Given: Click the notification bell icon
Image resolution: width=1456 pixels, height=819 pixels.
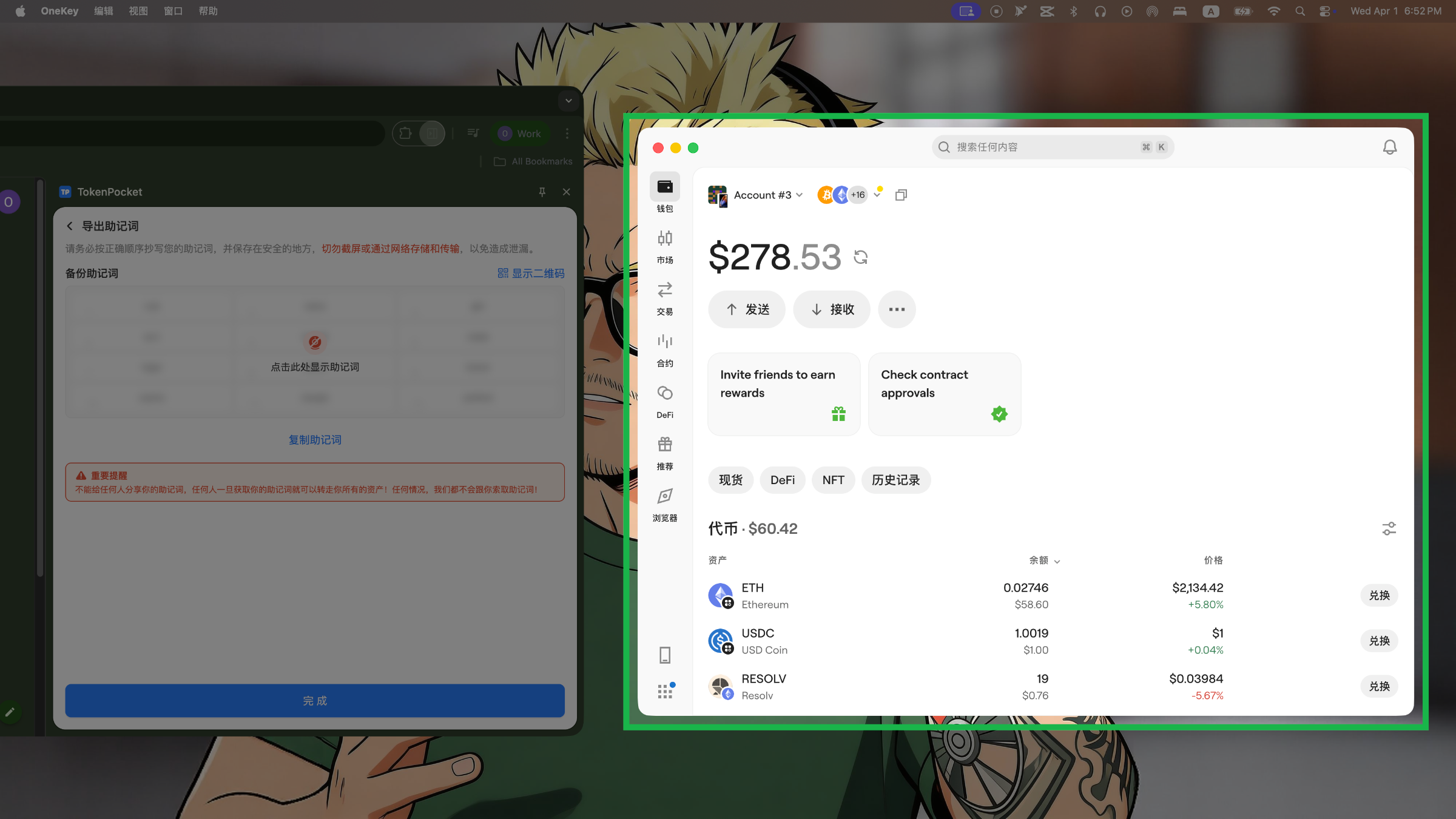Looking at the screenshot, I should tap(1390, 147).
